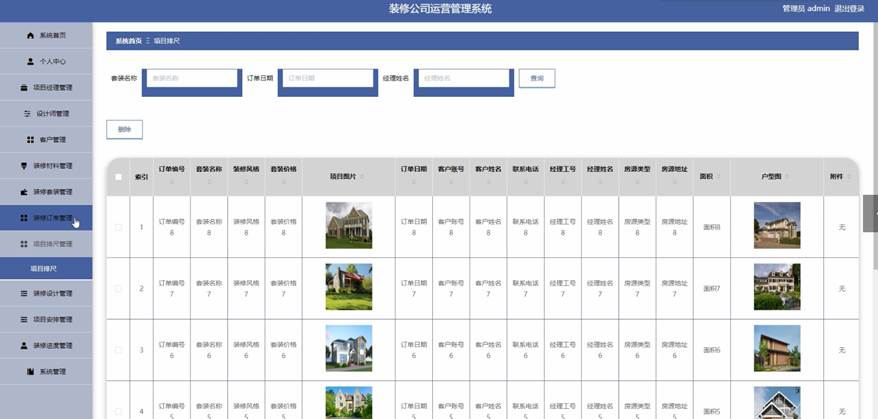This screenshot has width=878, height=419.
Task: Sort the table by 项目图片 column
Action: tap(362, 176)
